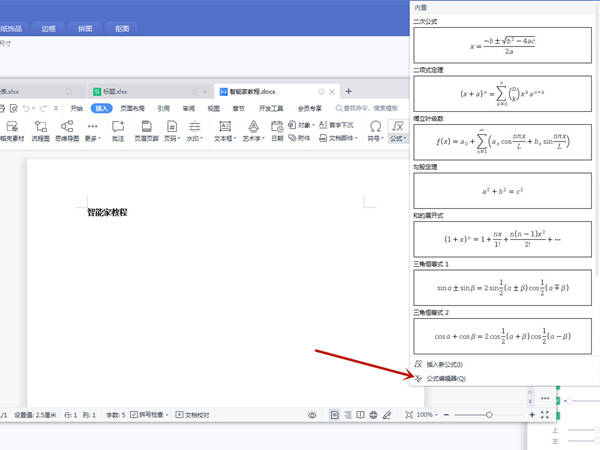Open the 文档部件 document parts dropdown
Screen dimensions: 600x450
(338, 138)
